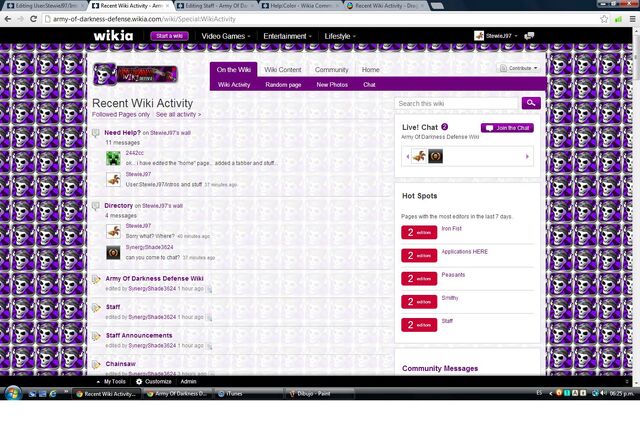Click the search magnifier button

coord(531,103)
